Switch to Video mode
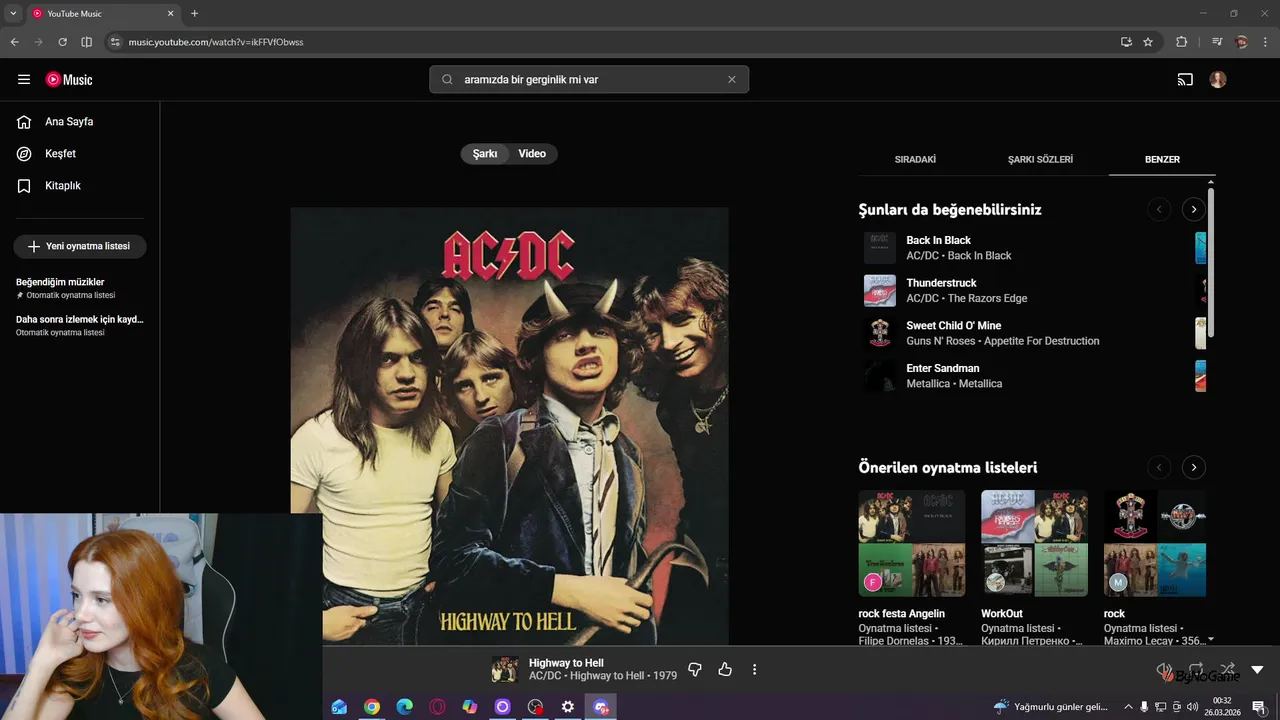The image size is (1280, 720). pyautogui.click(x=532, y=154)
